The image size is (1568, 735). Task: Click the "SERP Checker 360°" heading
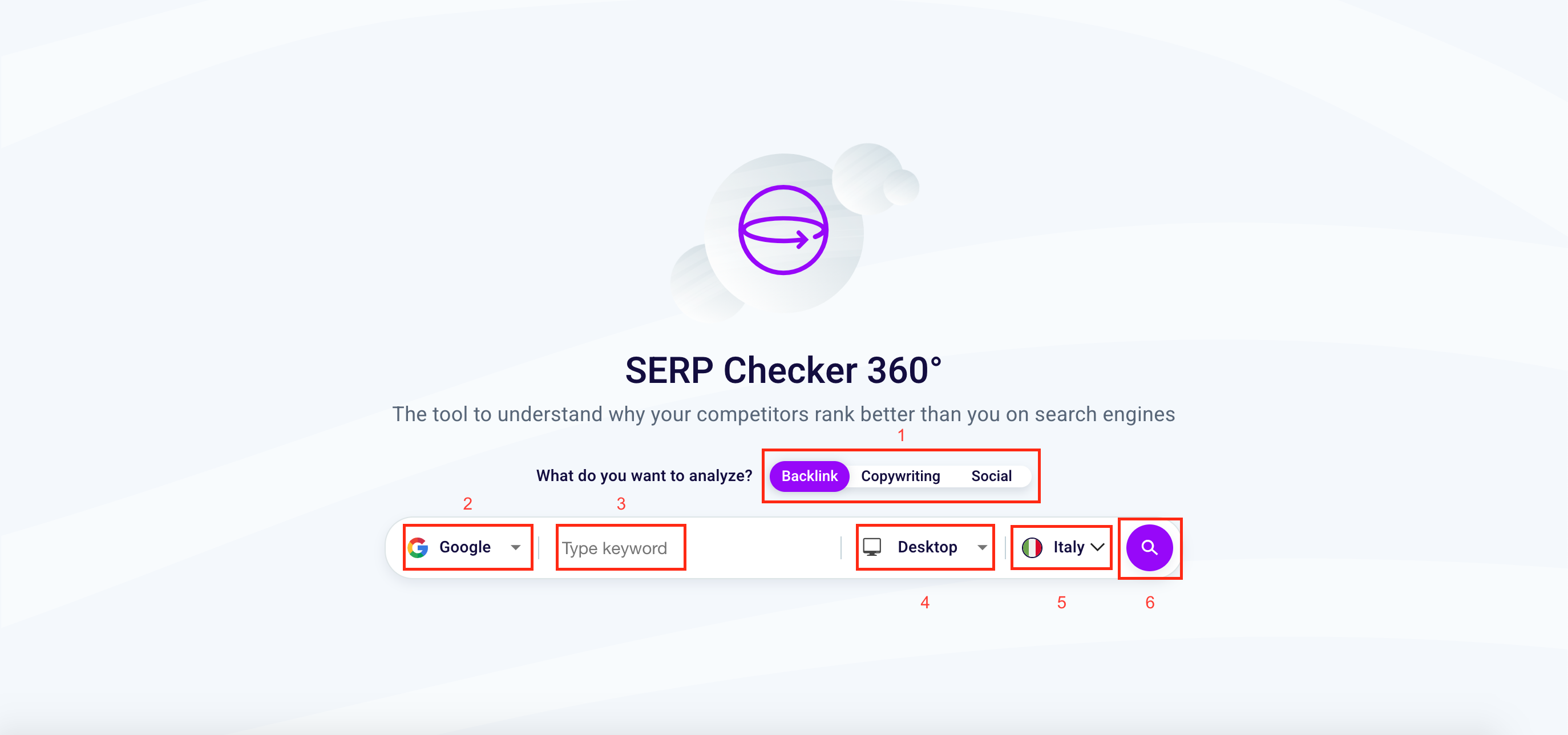pos(783,370)
